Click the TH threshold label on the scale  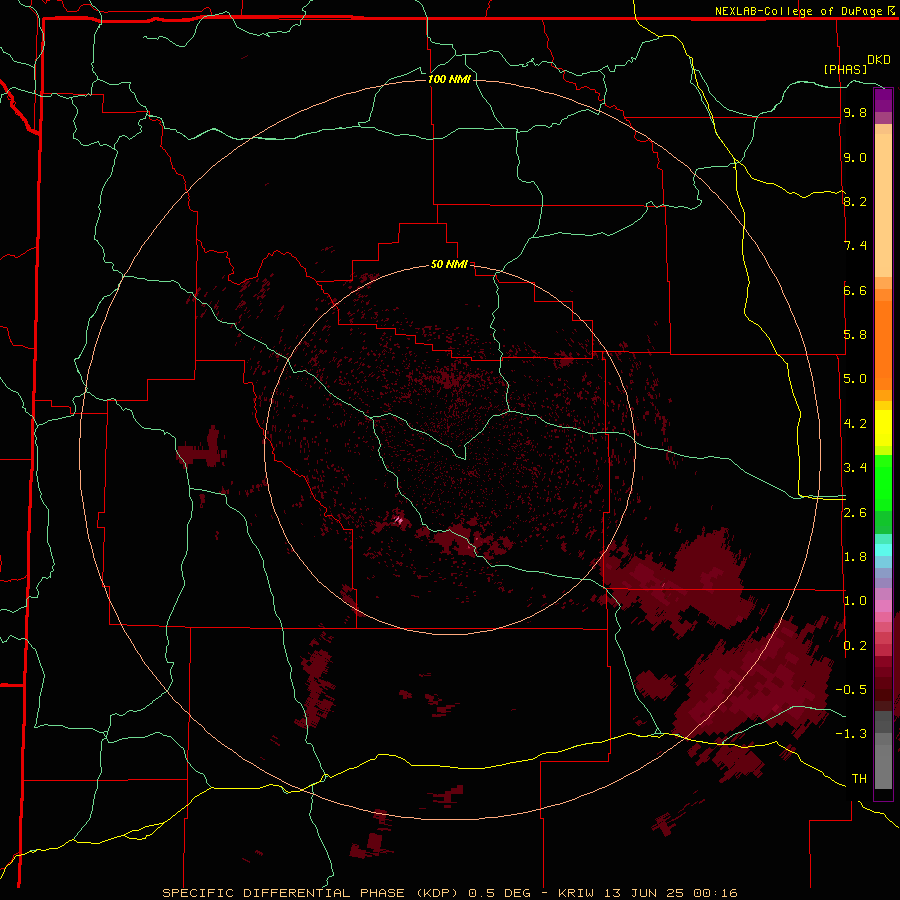click(859, 779)
